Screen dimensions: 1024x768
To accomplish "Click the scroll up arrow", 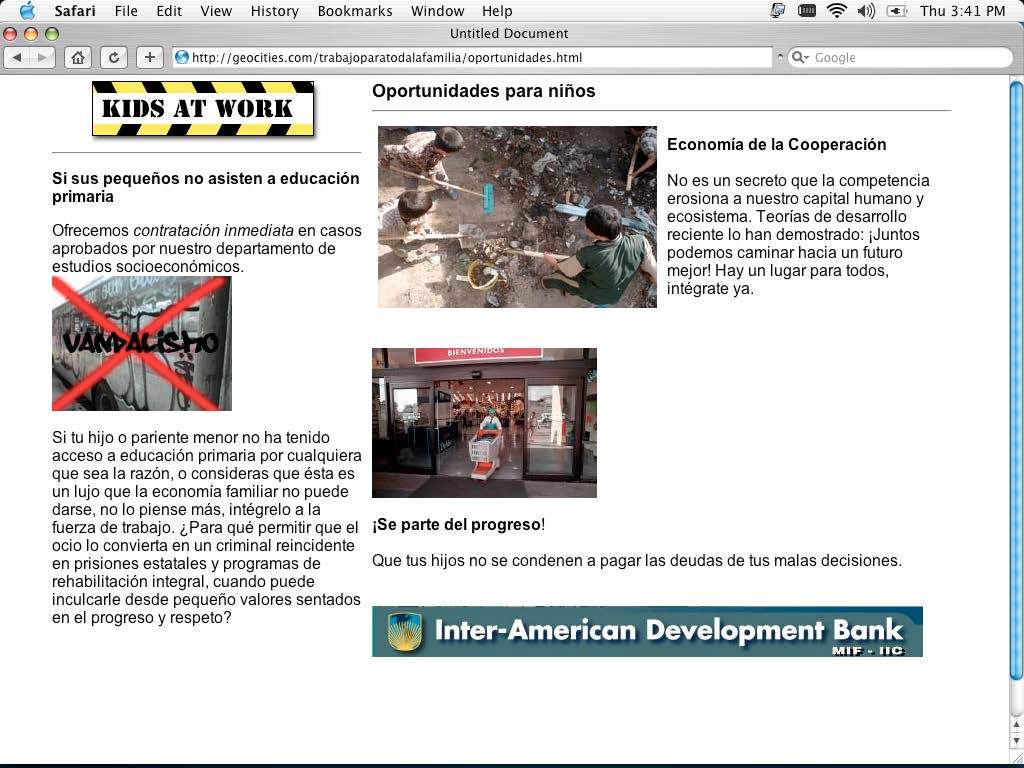I will click(1016, 725).
